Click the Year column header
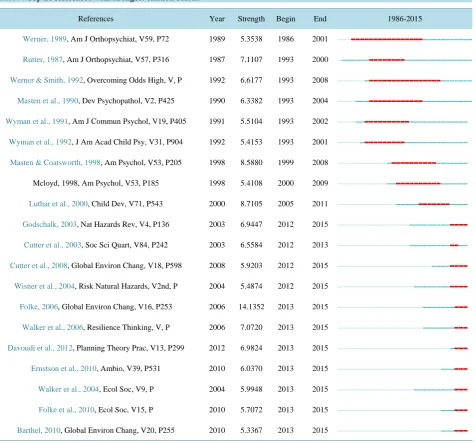Viewport: 476px width, 443px height. coord(217,19)
